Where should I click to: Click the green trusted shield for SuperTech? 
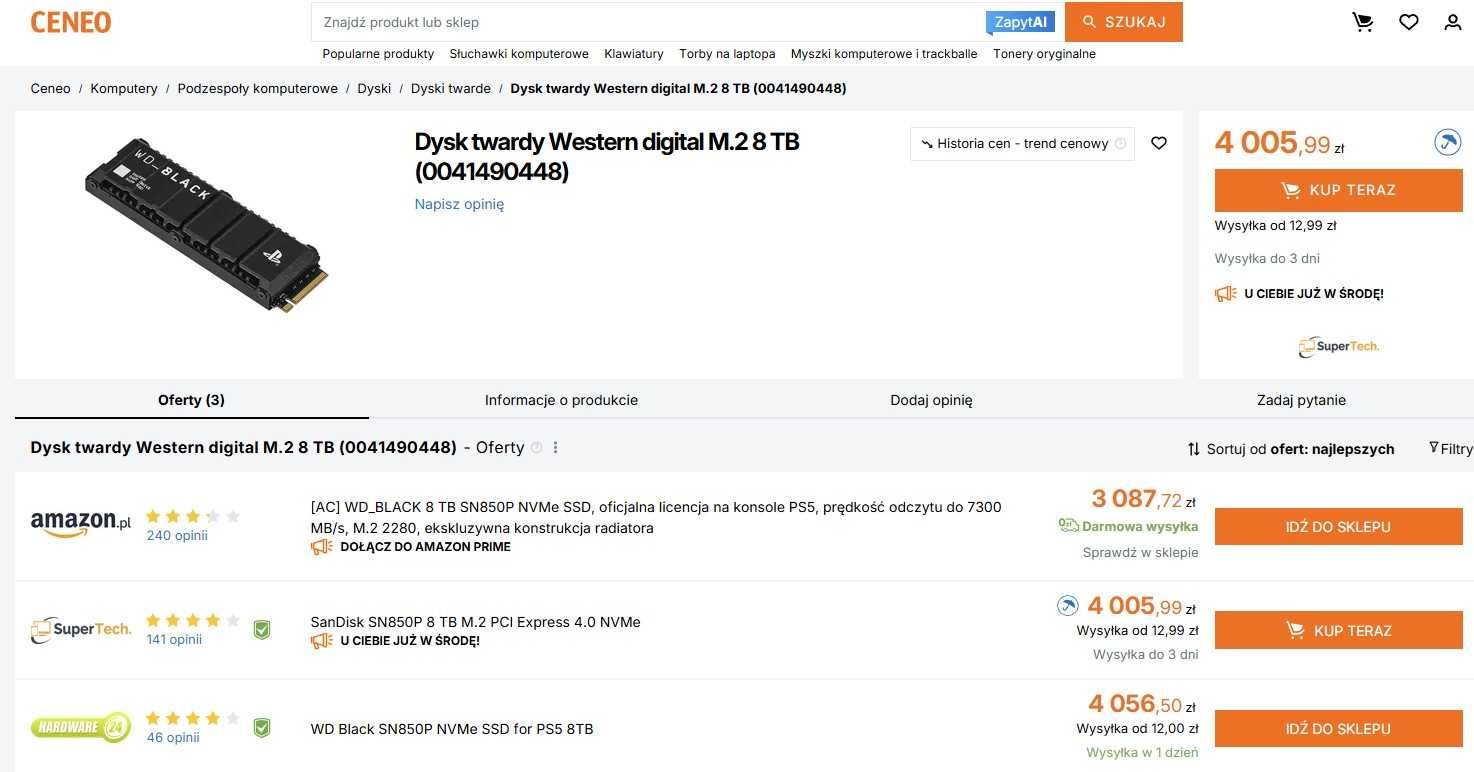click(262, 630)
